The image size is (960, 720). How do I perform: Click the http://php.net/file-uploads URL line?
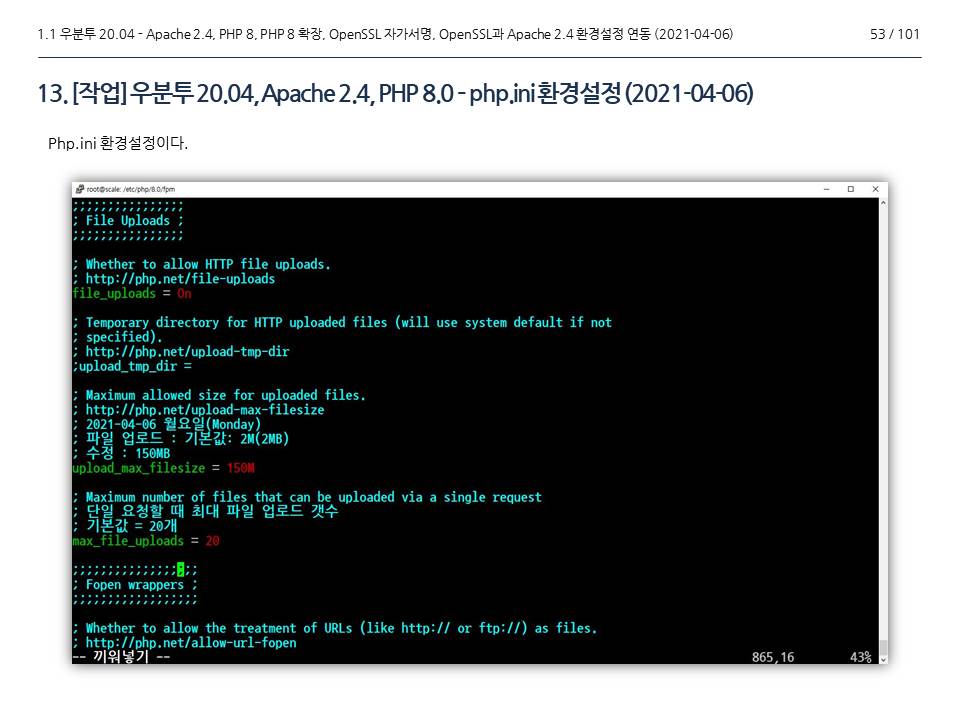click(174, 279)
